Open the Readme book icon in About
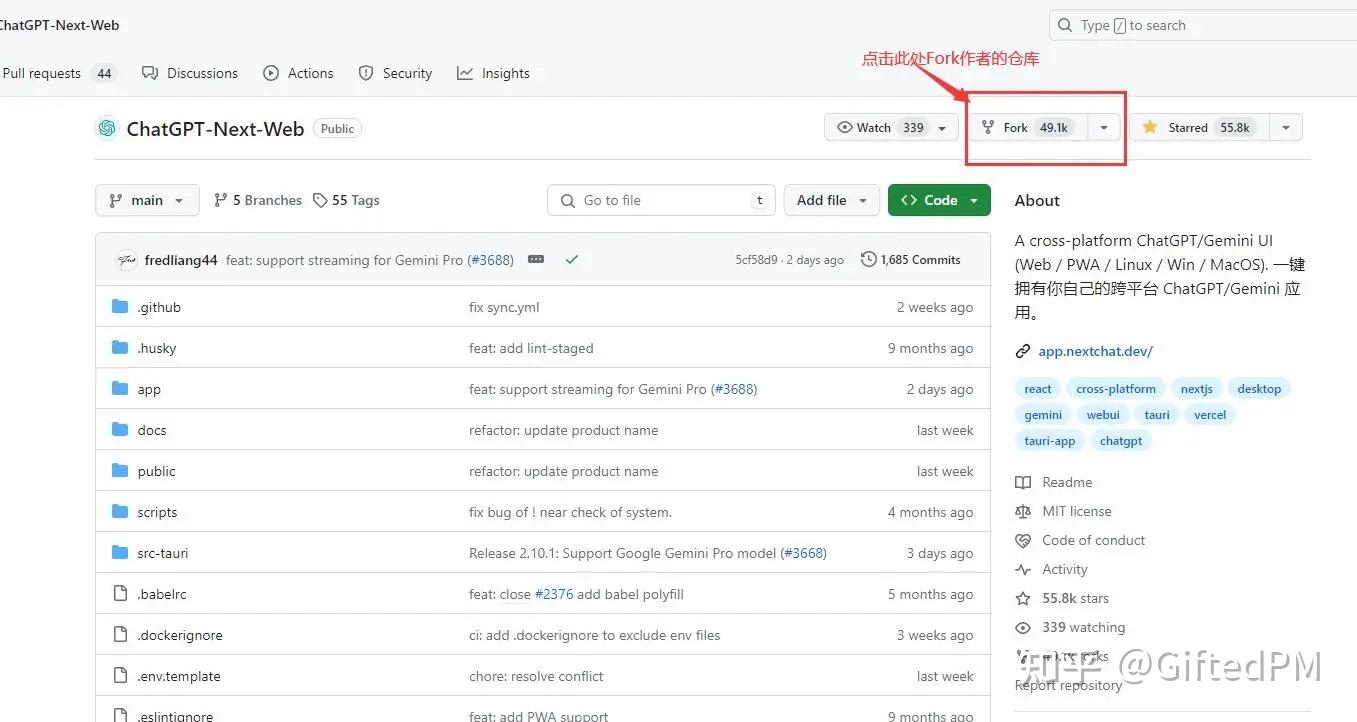The image size is (1357, 722). coord(1024,482)
